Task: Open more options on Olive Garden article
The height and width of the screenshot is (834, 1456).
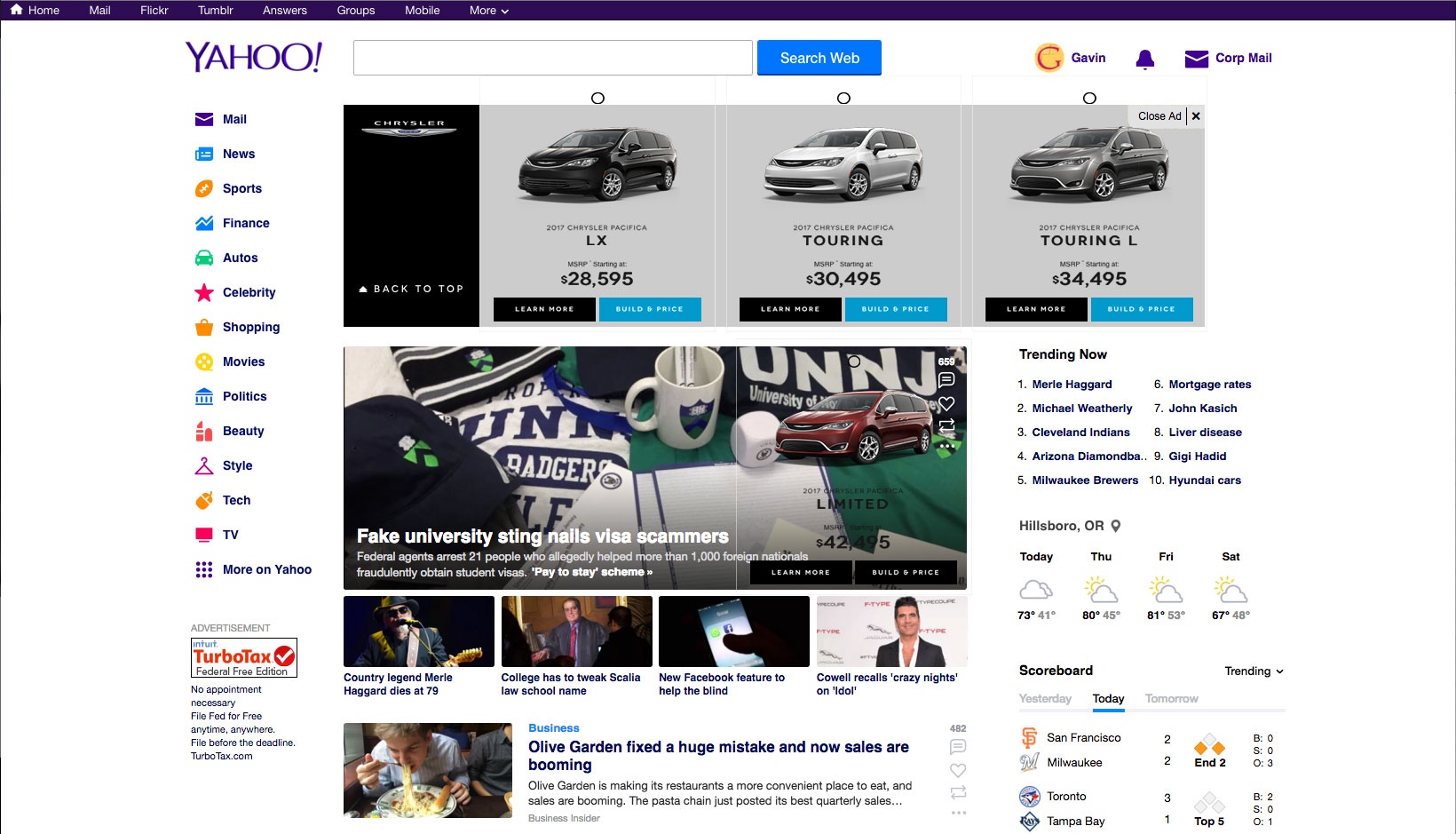Action: [958, 813]
